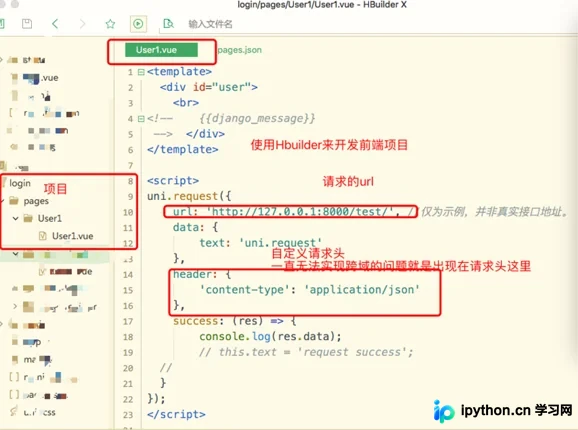Click the <br> tag on line 3
This screenshot has height=430, width=578.
pos(186,103)
